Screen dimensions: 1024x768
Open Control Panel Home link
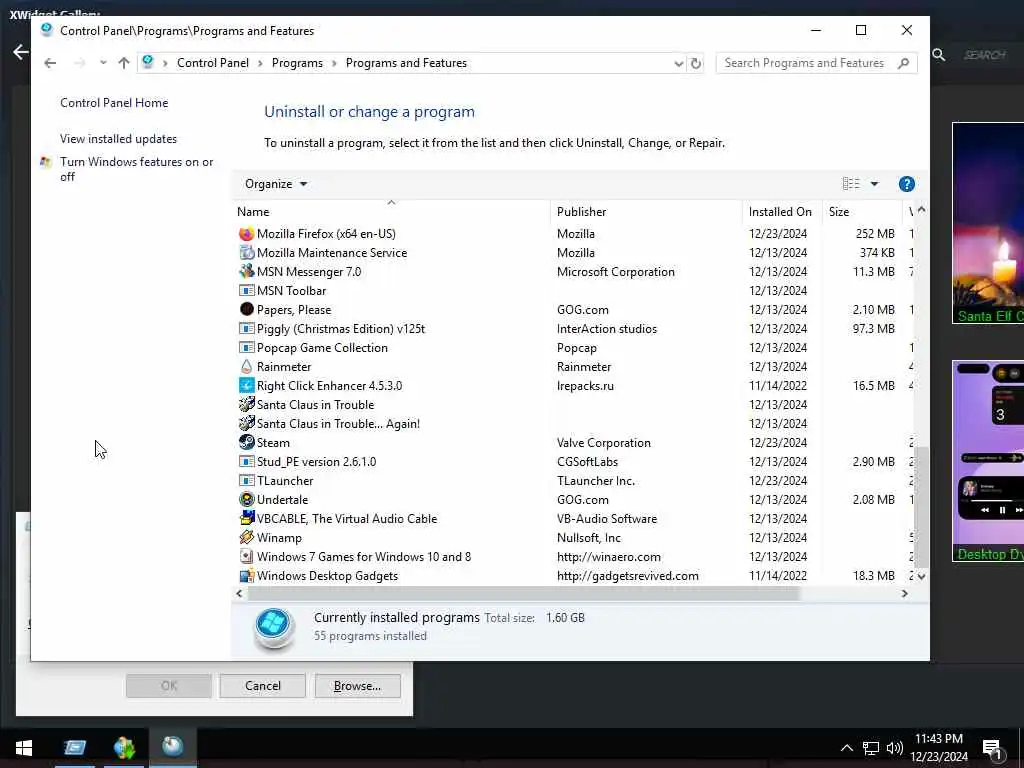[114, 103]
